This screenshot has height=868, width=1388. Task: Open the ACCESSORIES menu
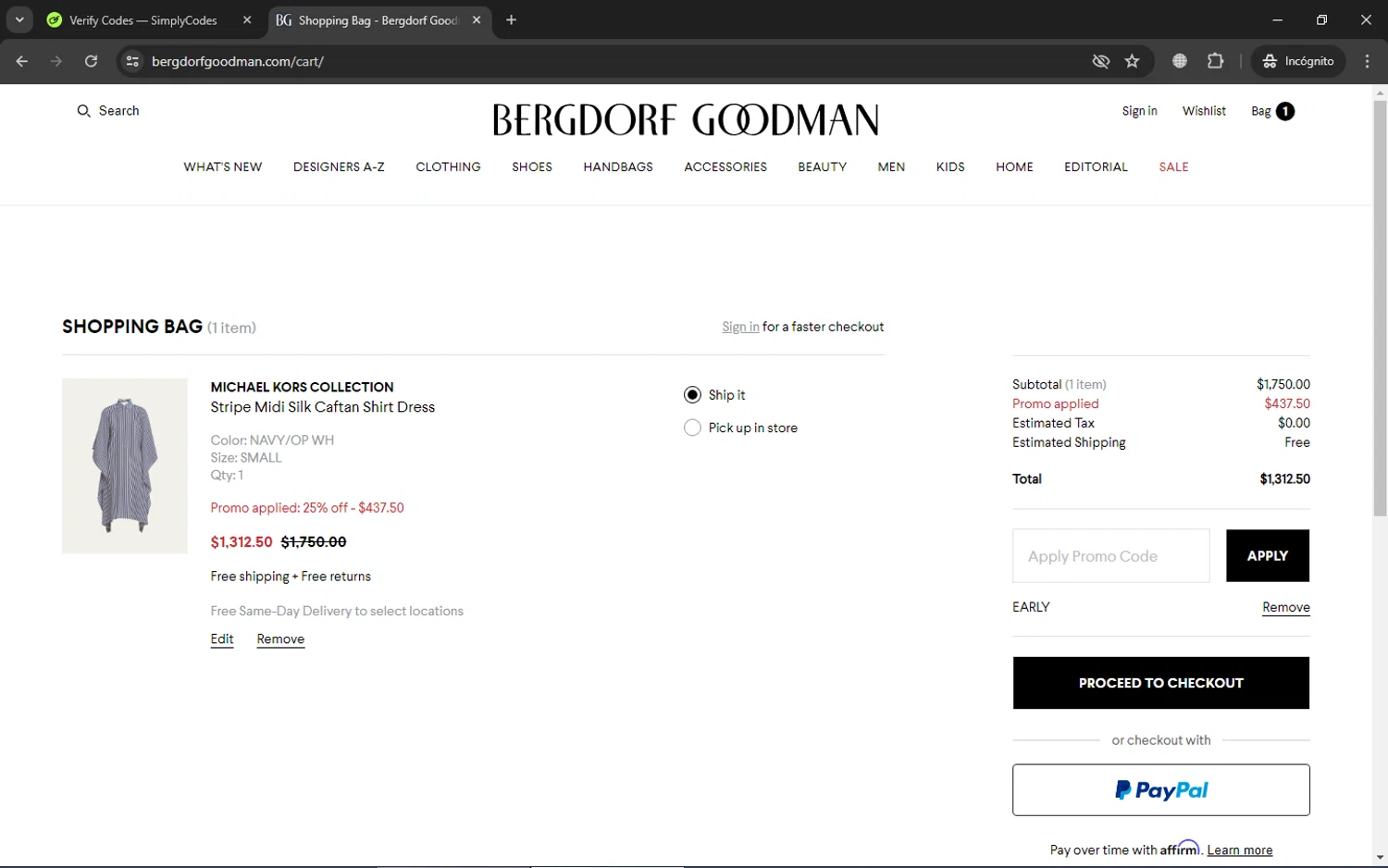pyautogui.click(x=725, y=167)
